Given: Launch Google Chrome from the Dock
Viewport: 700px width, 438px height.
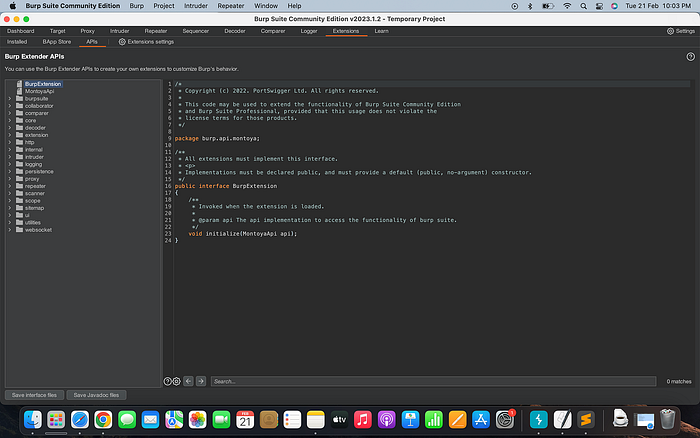Looking at the screenshot, I should pos(103,420).
